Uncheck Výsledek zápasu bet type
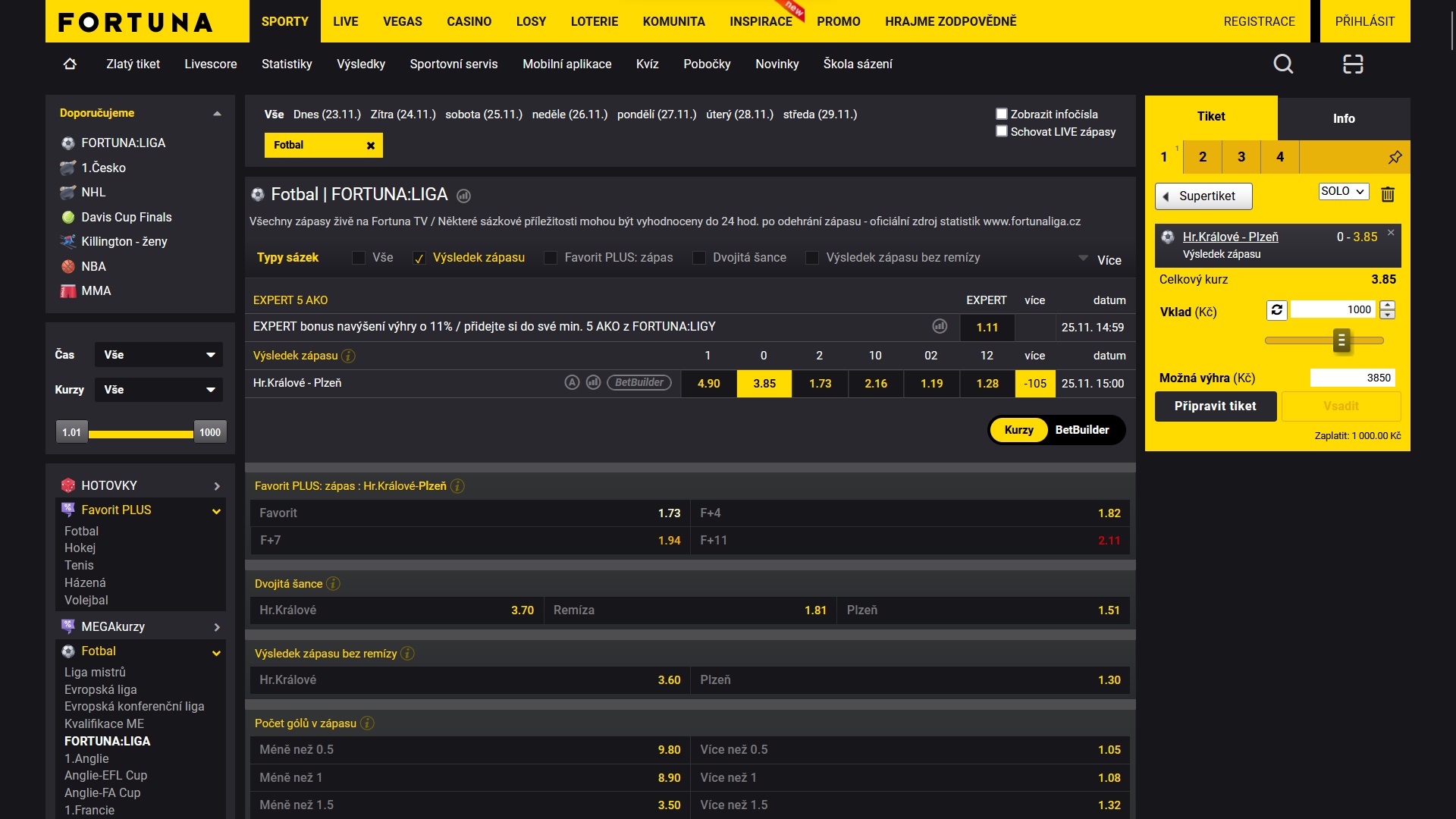 click(x=419, y=258)
